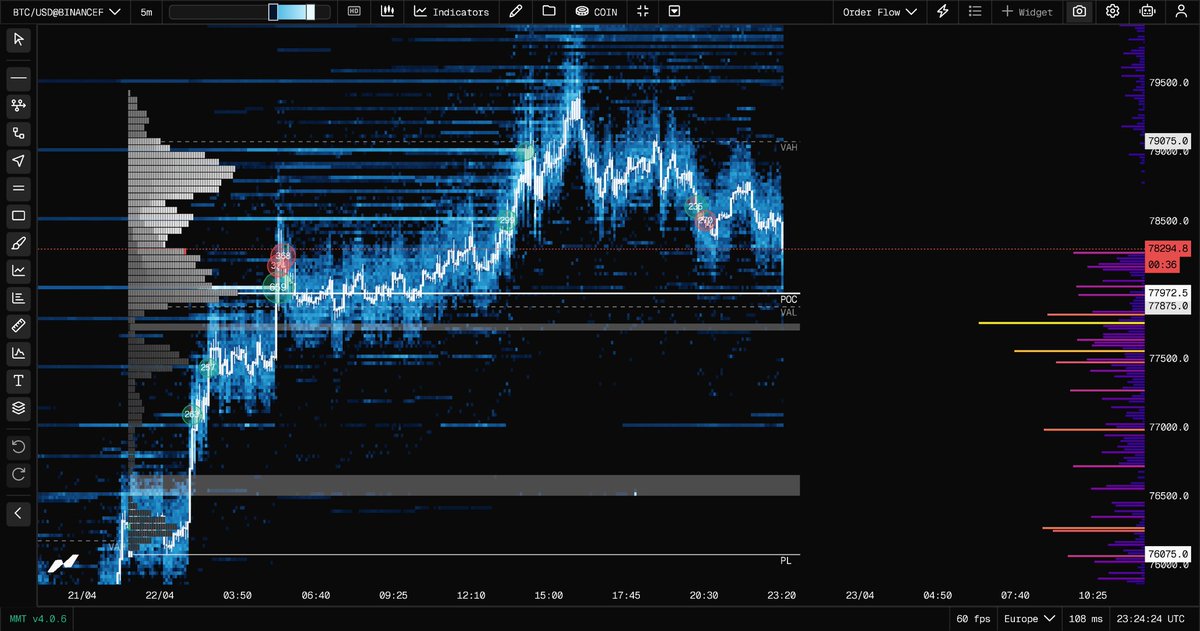Add a new Widget
The image size is (1200, 631).
pyautogui.click(x=1027, y=12)
